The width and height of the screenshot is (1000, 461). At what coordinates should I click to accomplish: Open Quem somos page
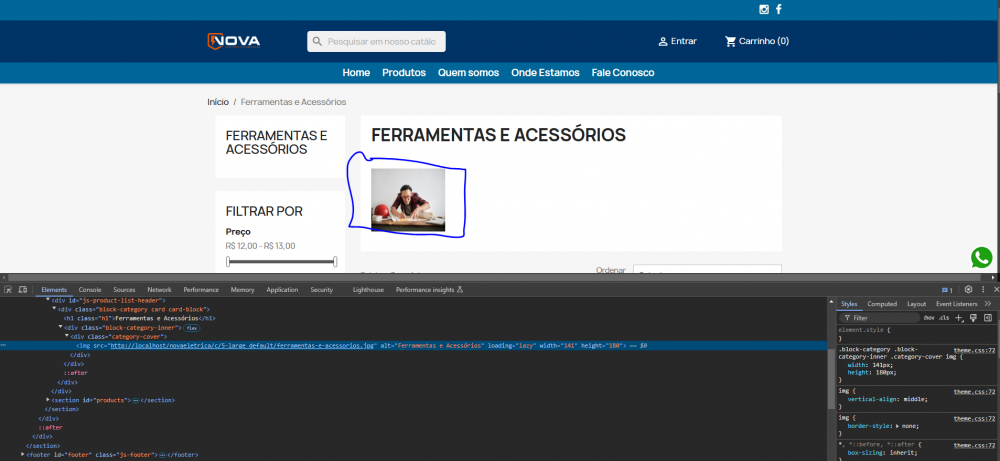coord(468,73)
